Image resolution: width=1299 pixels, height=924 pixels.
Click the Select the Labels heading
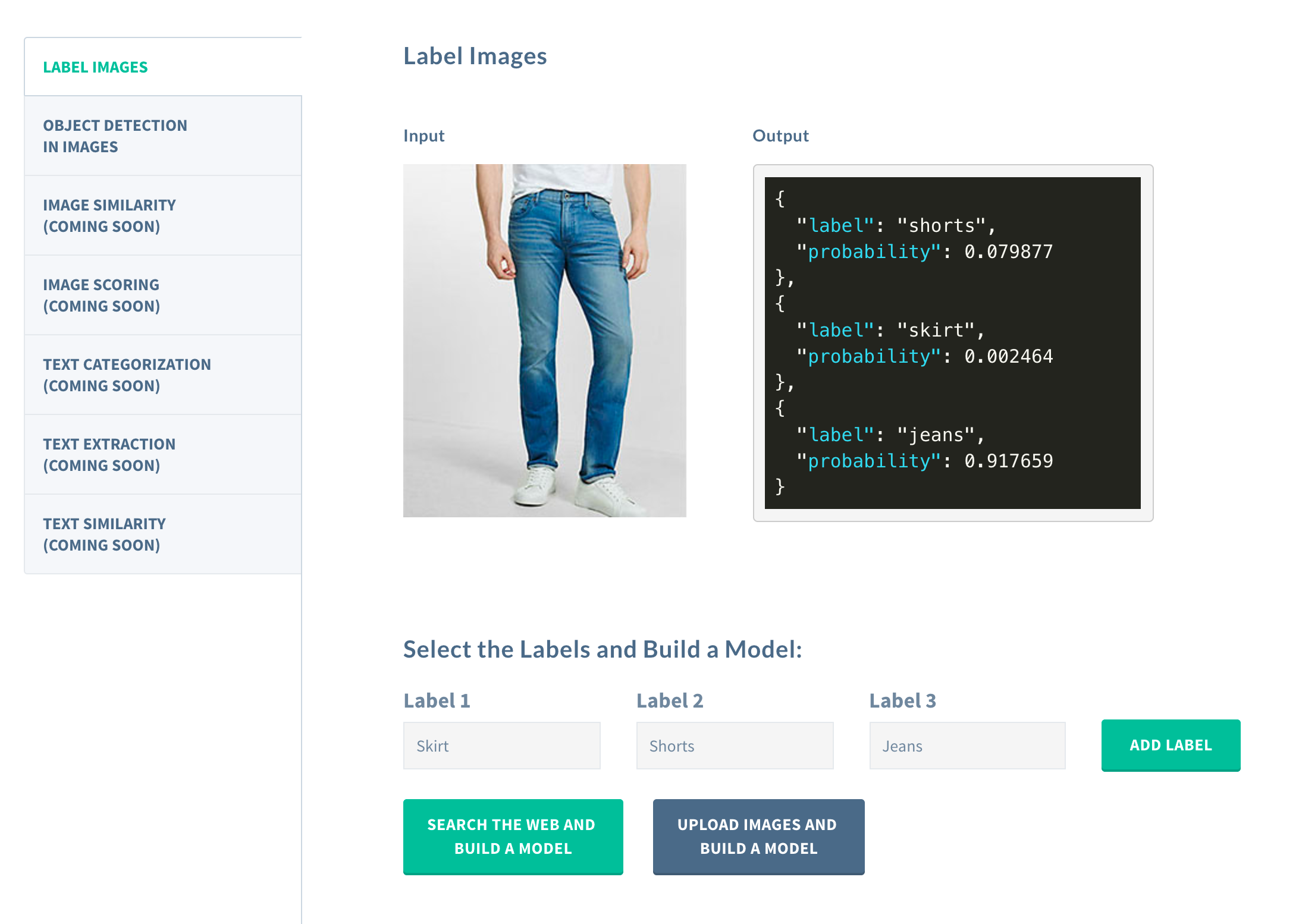tap(602, 649)
